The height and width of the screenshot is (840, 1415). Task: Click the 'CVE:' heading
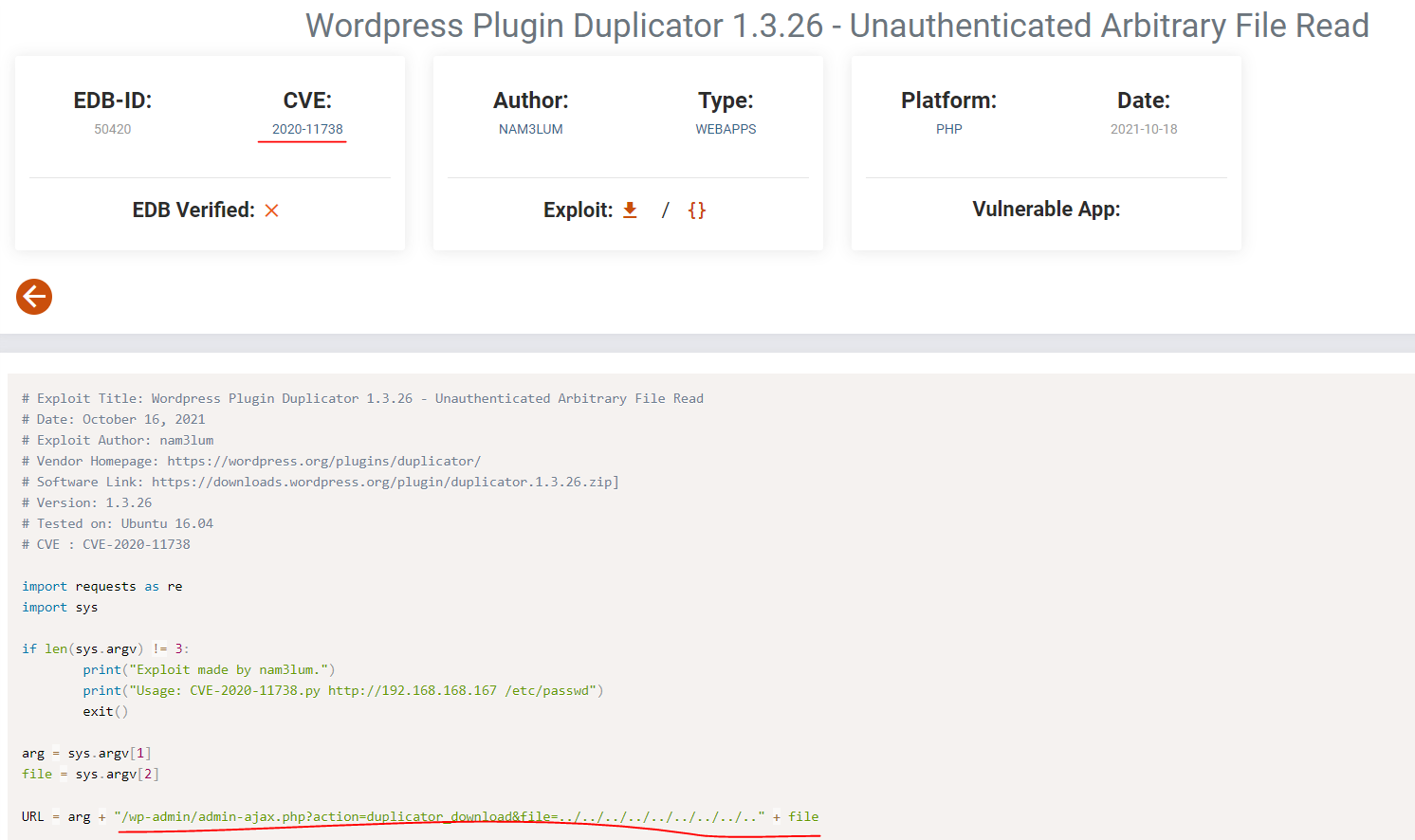[307, 100]
